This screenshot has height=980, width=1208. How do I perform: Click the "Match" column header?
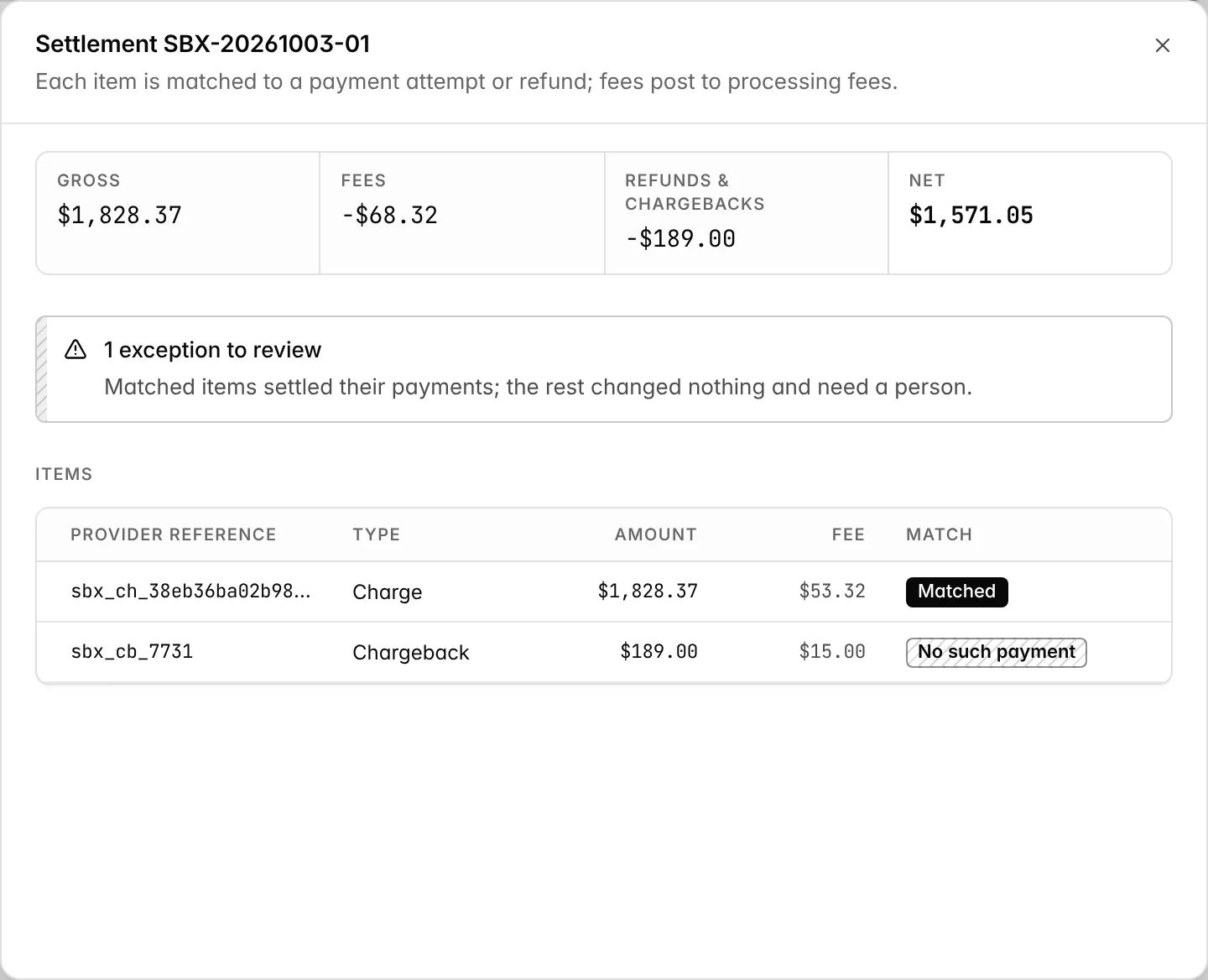tap(939, 534)
